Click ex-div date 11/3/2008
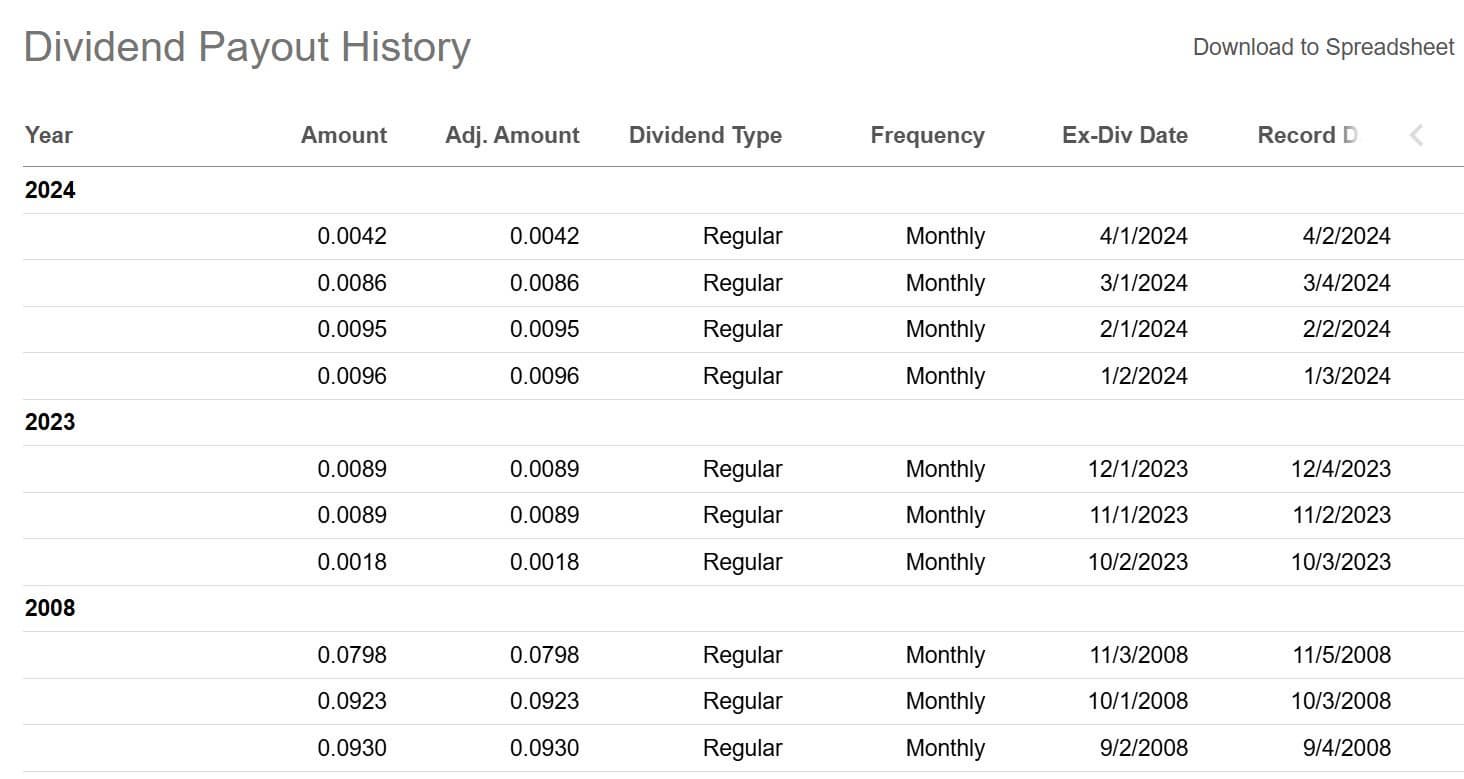Screen dimensions: 1464x779 (x=1138, y=655)
